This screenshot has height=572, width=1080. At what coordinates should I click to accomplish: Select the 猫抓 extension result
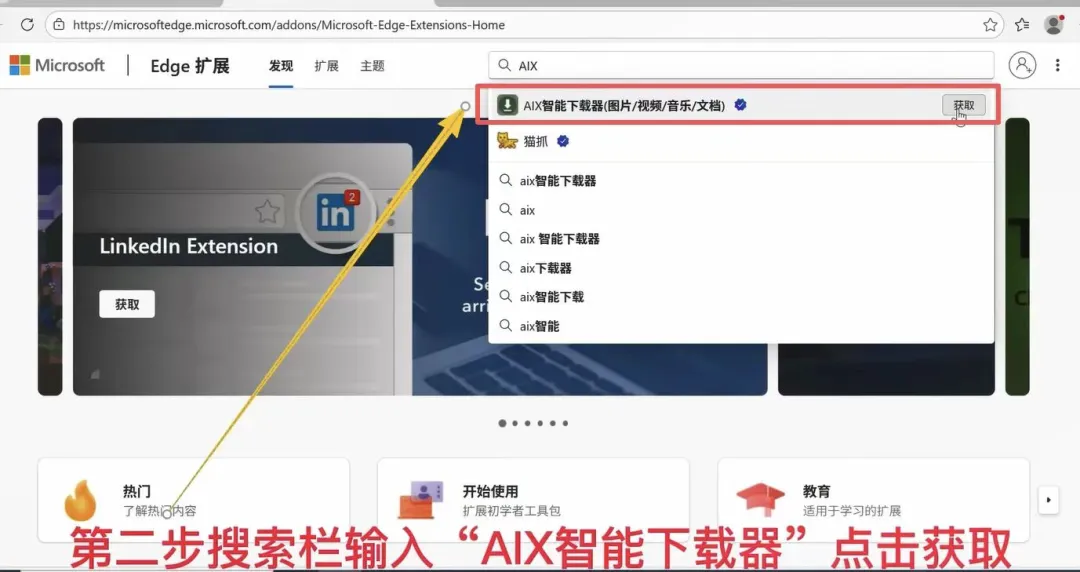741,141
